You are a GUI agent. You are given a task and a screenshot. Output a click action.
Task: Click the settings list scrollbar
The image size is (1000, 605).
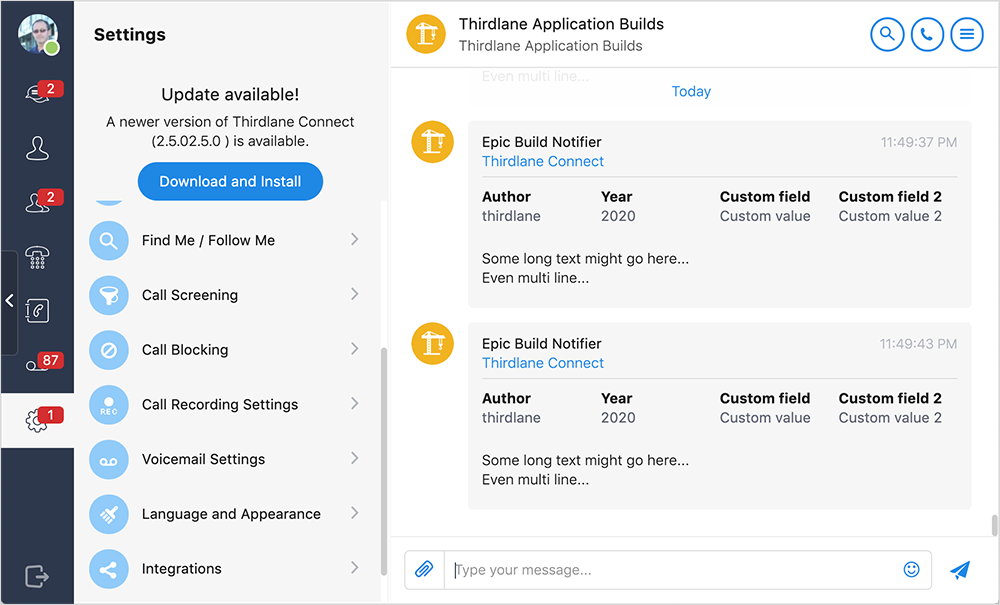point(384,460)
